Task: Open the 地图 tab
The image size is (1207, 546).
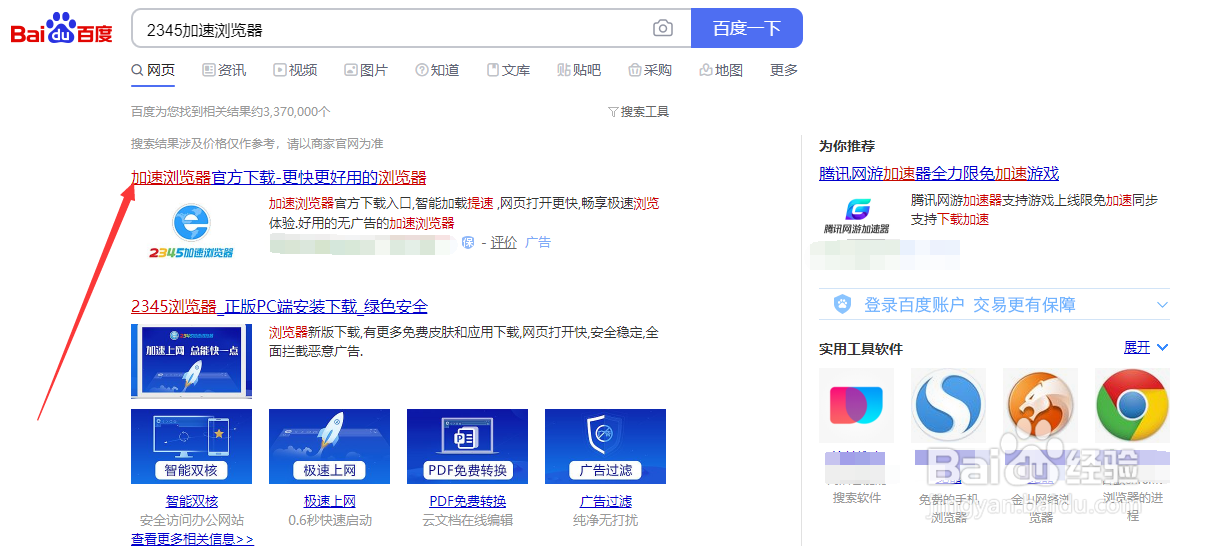Action: point(721,70)
